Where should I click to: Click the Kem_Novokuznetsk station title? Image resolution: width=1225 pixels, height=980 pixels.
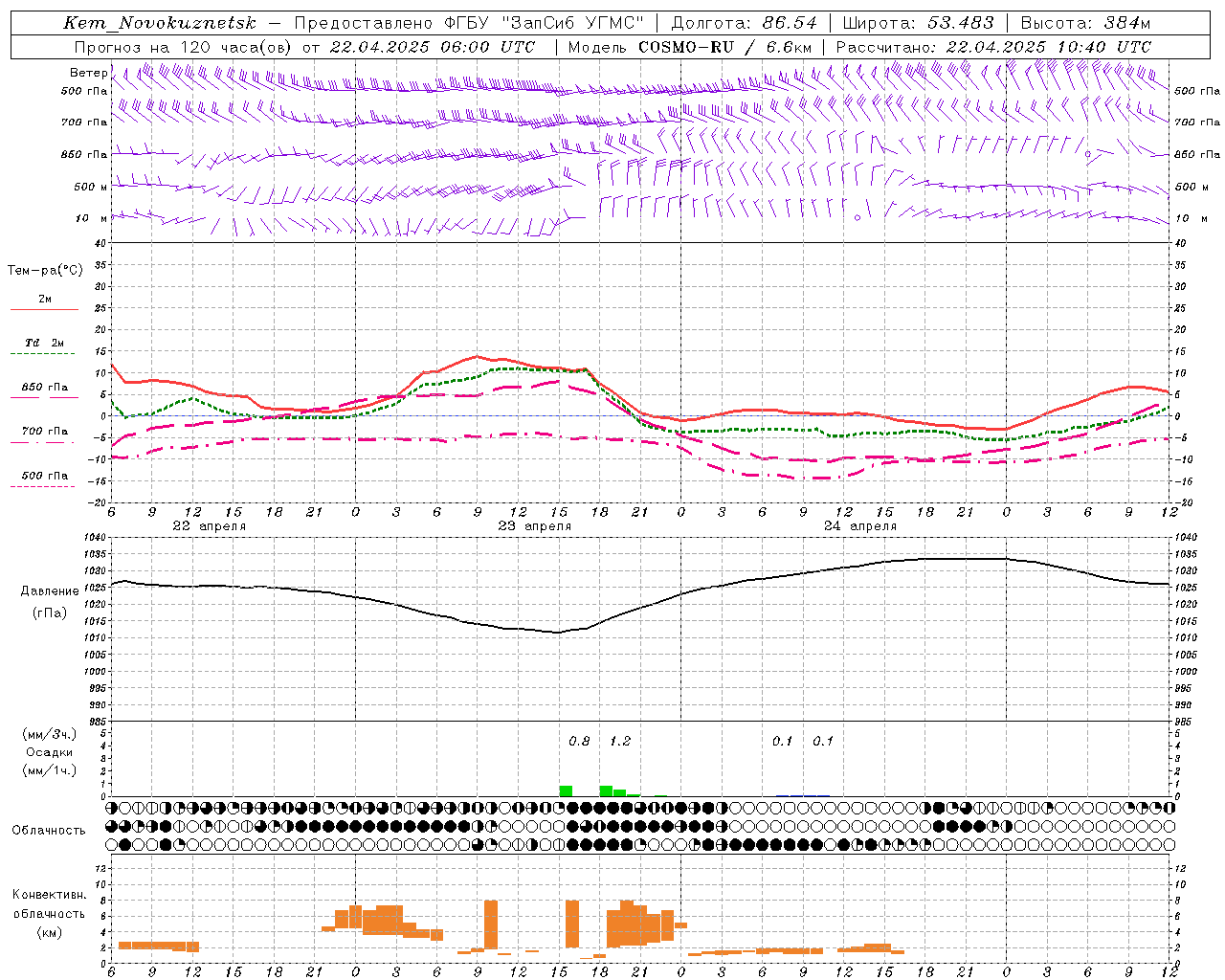160,23
